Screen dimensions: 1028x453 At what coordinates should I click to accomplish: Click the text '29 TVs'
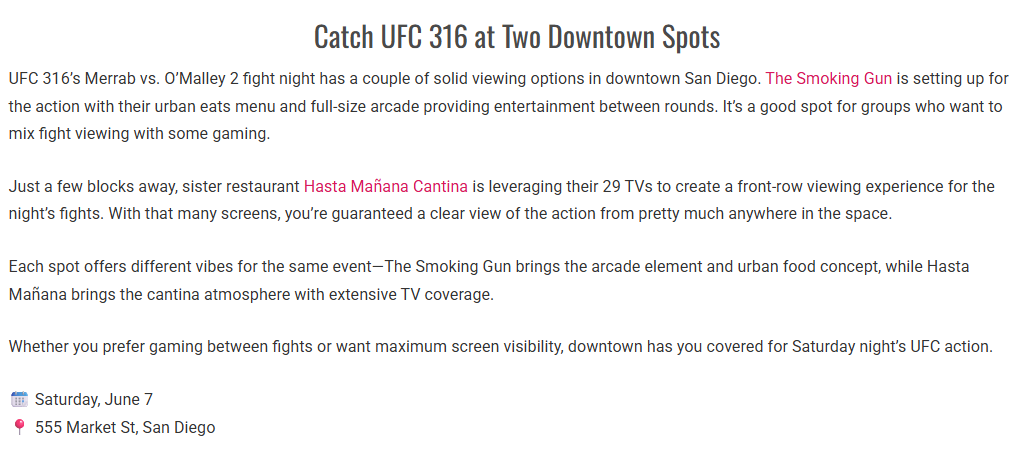(x=628, y=186)
